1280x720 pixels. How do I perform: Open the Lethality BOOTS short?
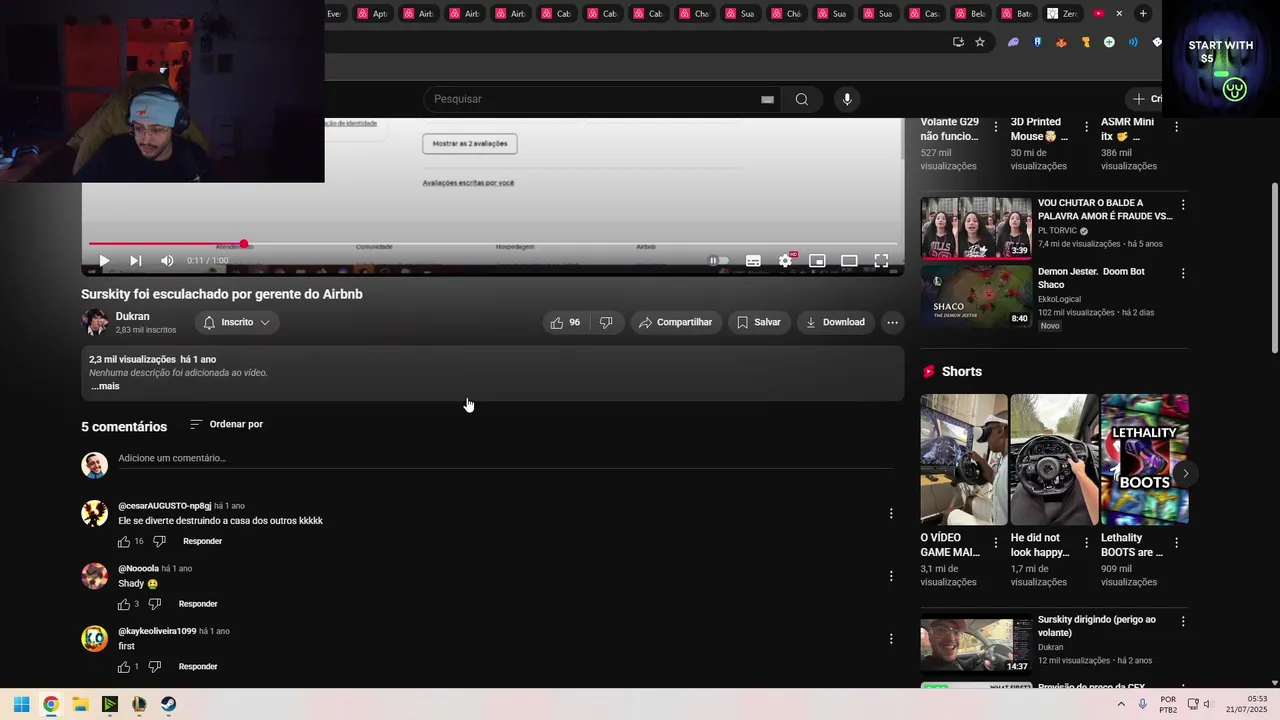[1145, 459]
